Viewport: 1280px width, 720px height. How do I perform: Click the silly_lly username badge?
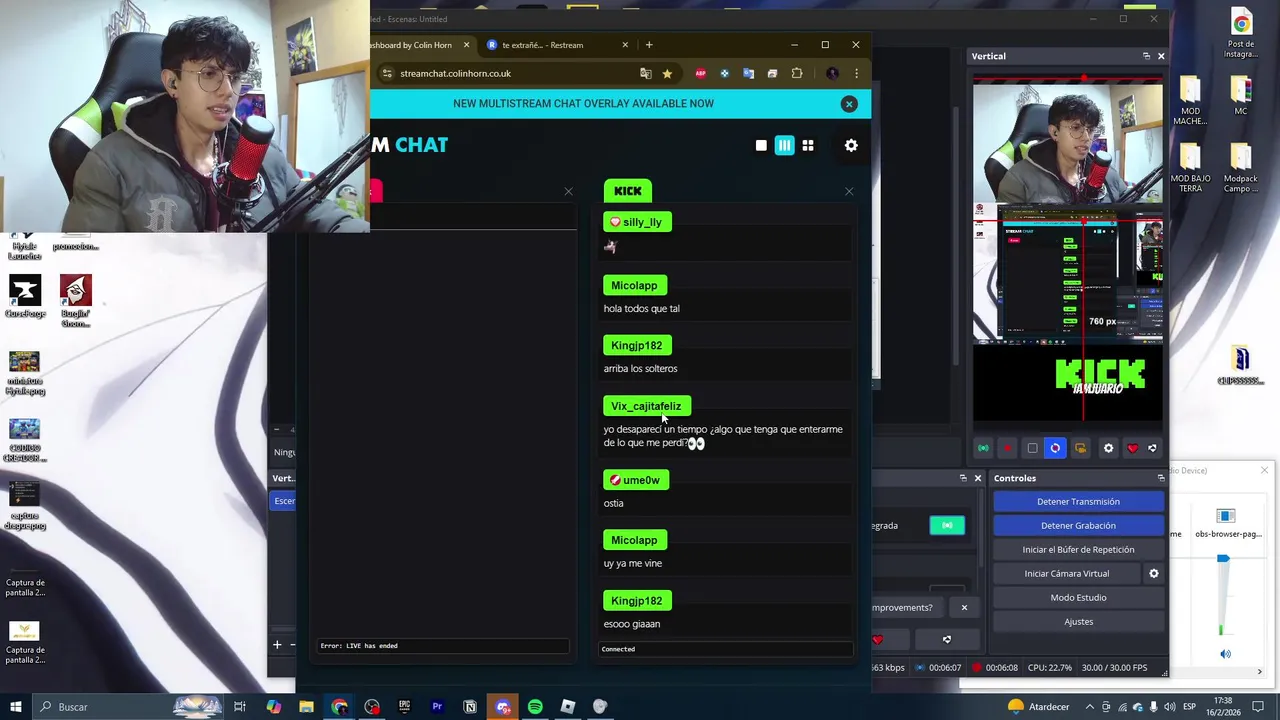tap(637, 222)
